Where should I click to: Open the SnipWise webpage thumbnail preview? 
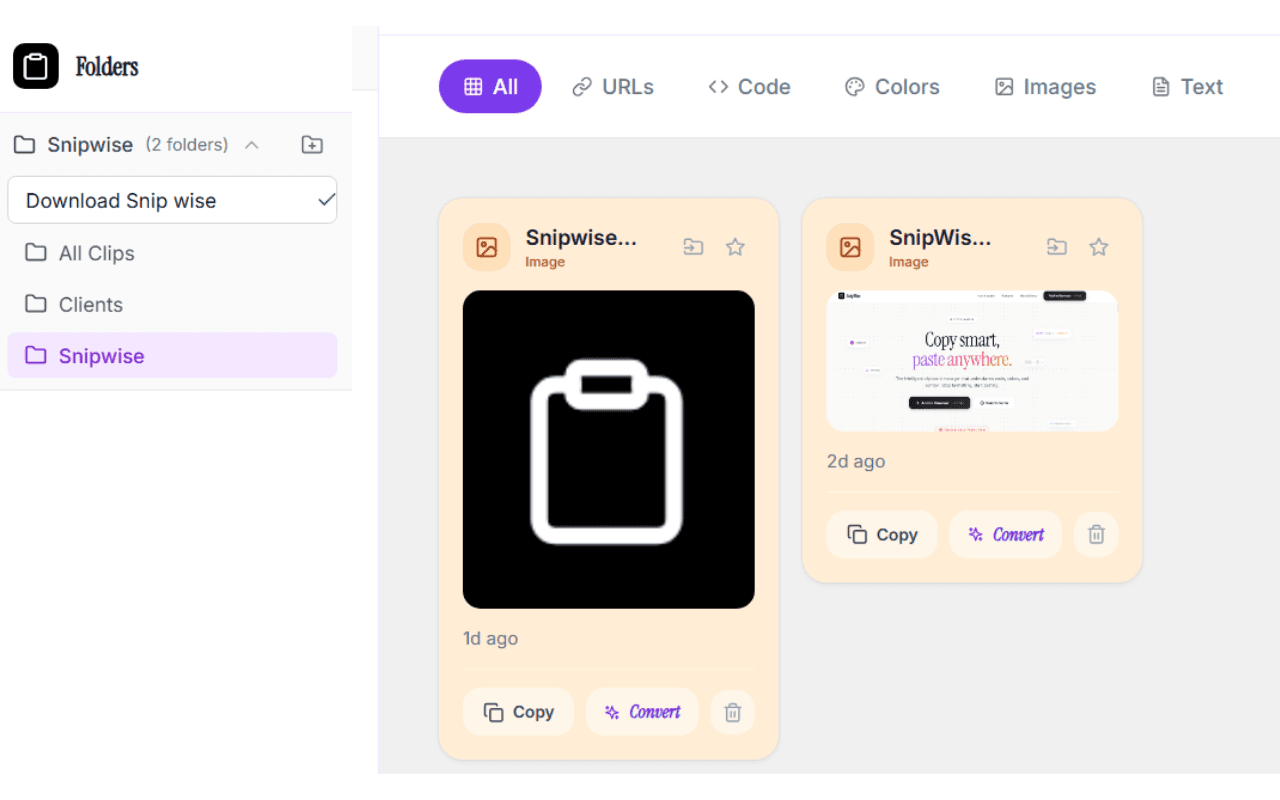coord(971,360)
